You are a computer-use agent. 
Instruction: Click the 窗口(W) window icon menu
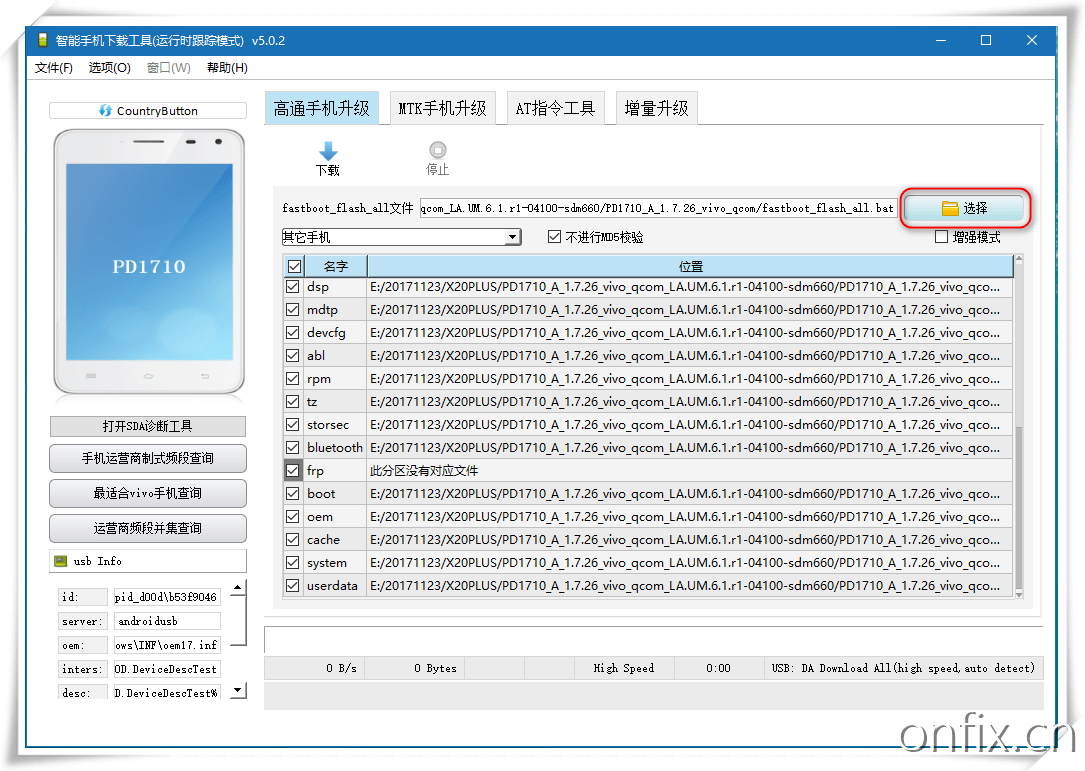tap(168, 67)
